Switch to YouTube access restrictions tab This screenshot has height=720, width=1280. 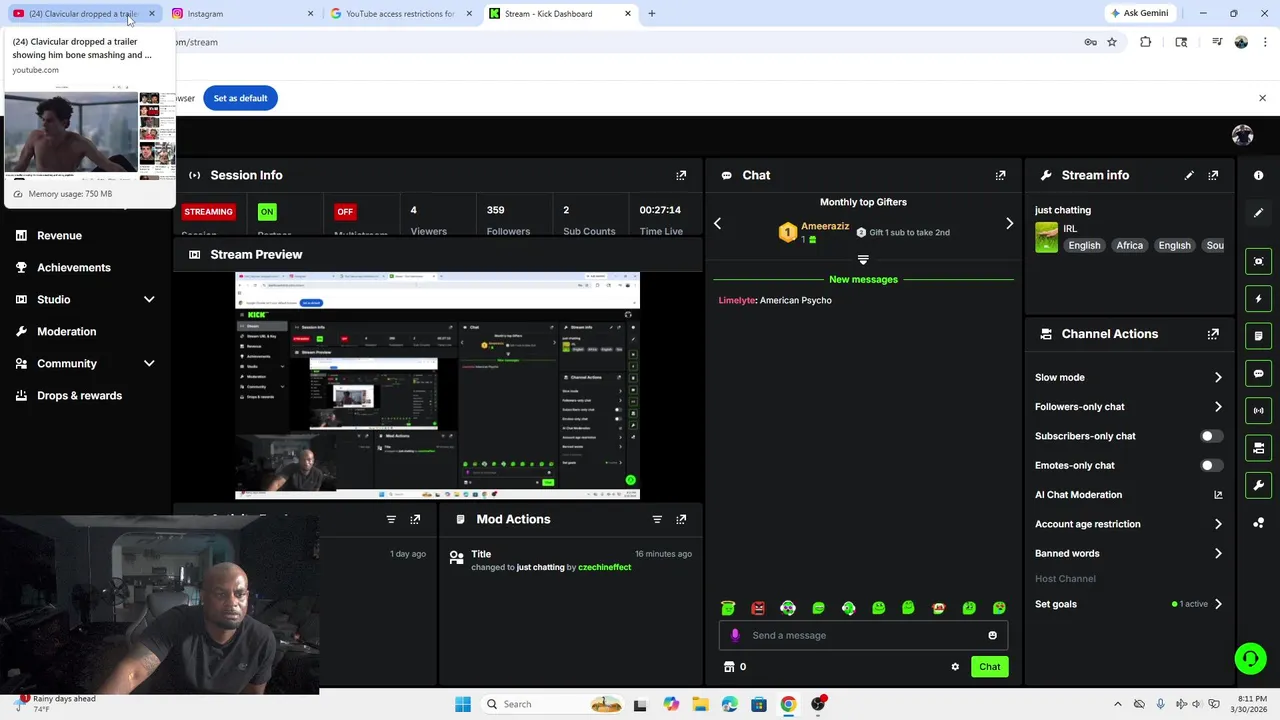[x=400, y=14]
